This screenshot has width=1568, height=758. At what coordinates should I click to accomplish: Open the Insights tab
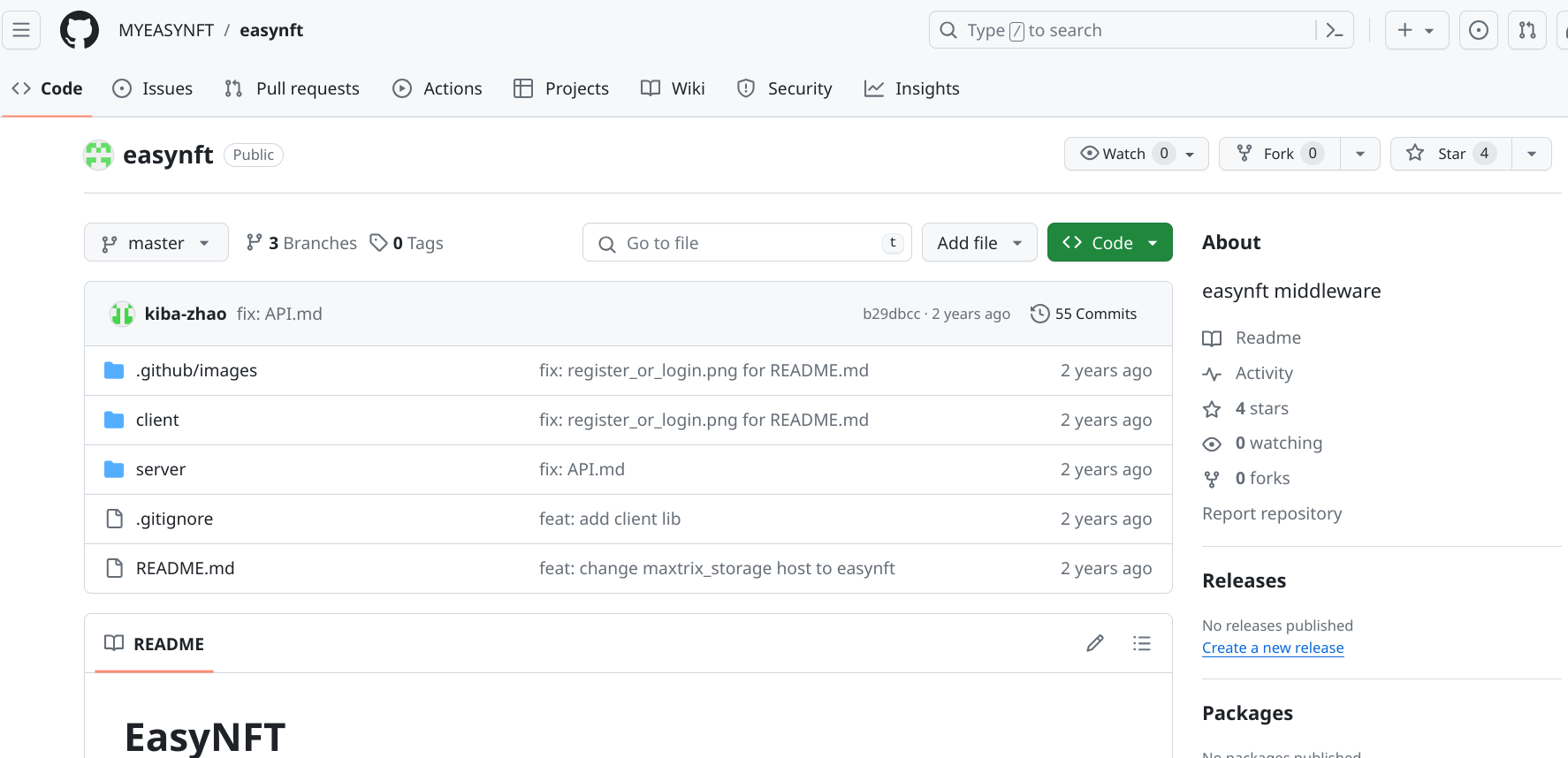[911, 88]
